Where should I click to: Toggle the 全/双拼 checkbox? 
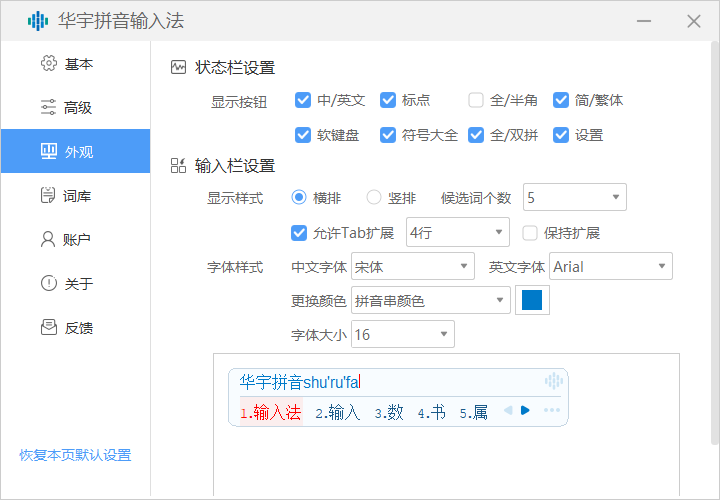click(476, 135)
